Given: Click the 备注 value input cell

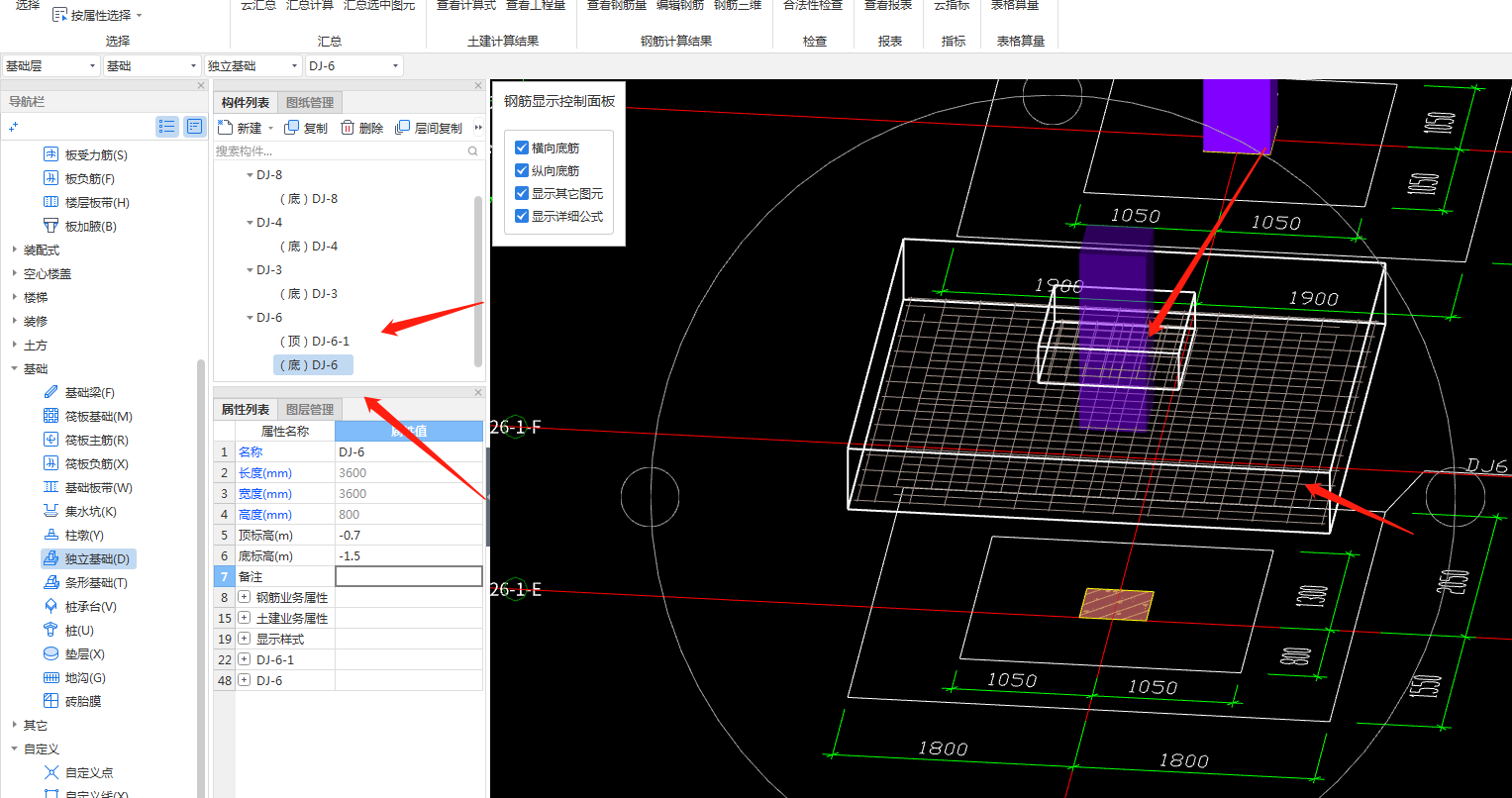Looking at the screenshot, I should (409, 576).
